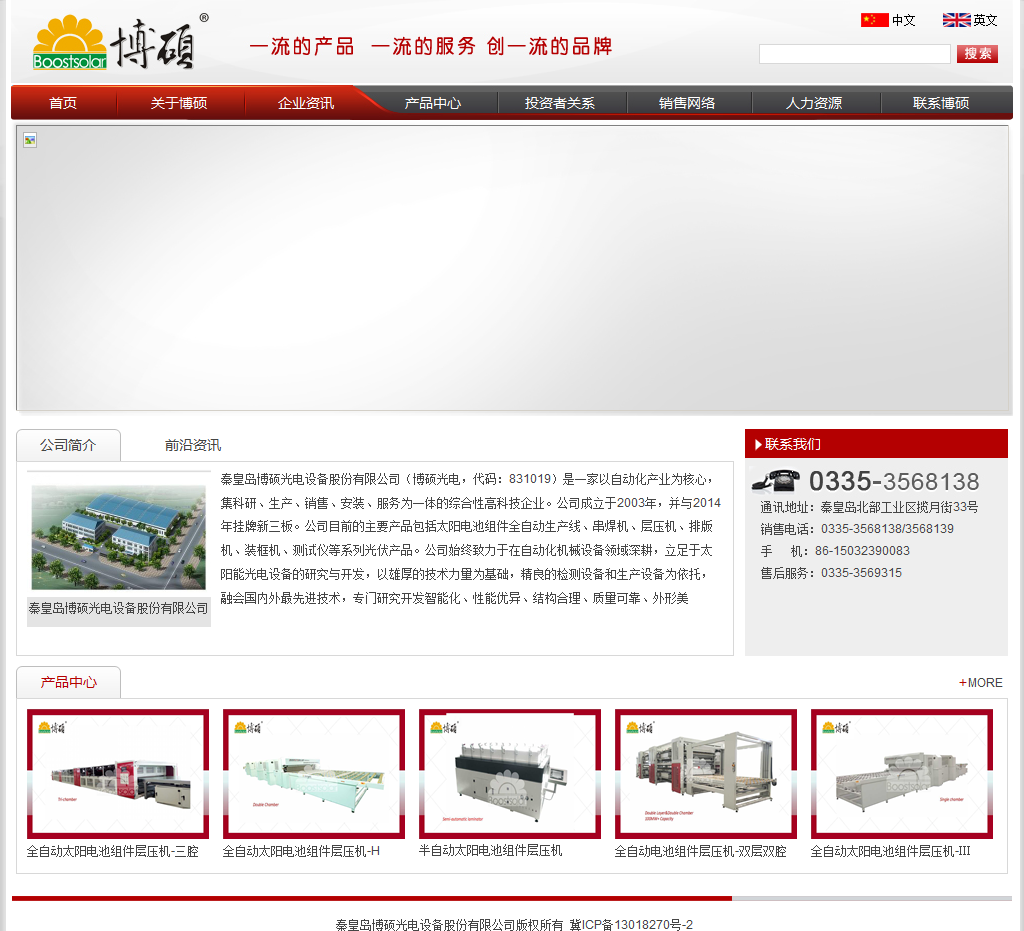Click the company factory aerial image
Image resolution: width=1024 pixels, height=931 pixels.
pyautogui.click(x=119, y=537)
